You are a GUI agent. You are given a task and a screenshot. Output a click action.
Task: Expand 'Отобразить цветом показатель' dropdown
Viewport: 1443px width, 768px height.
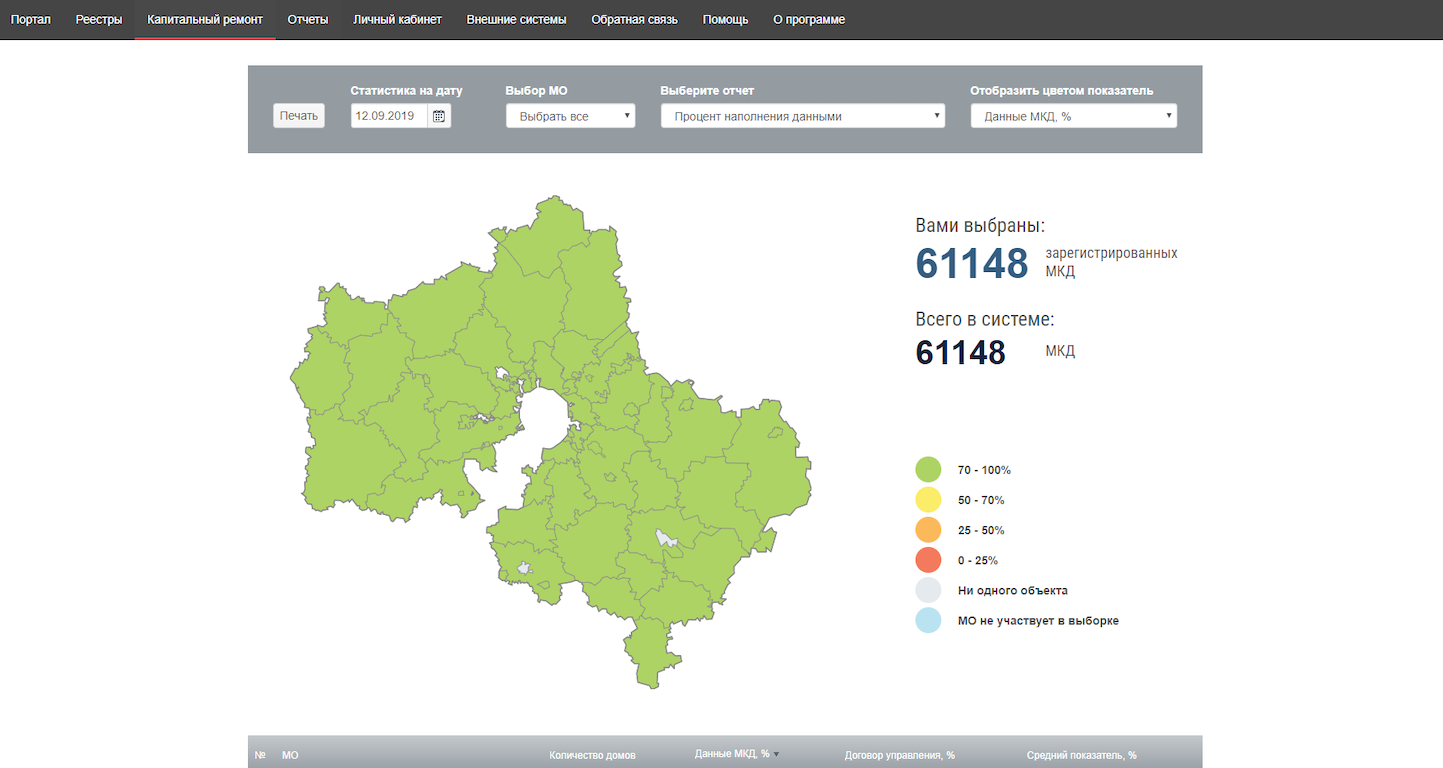1073,116
